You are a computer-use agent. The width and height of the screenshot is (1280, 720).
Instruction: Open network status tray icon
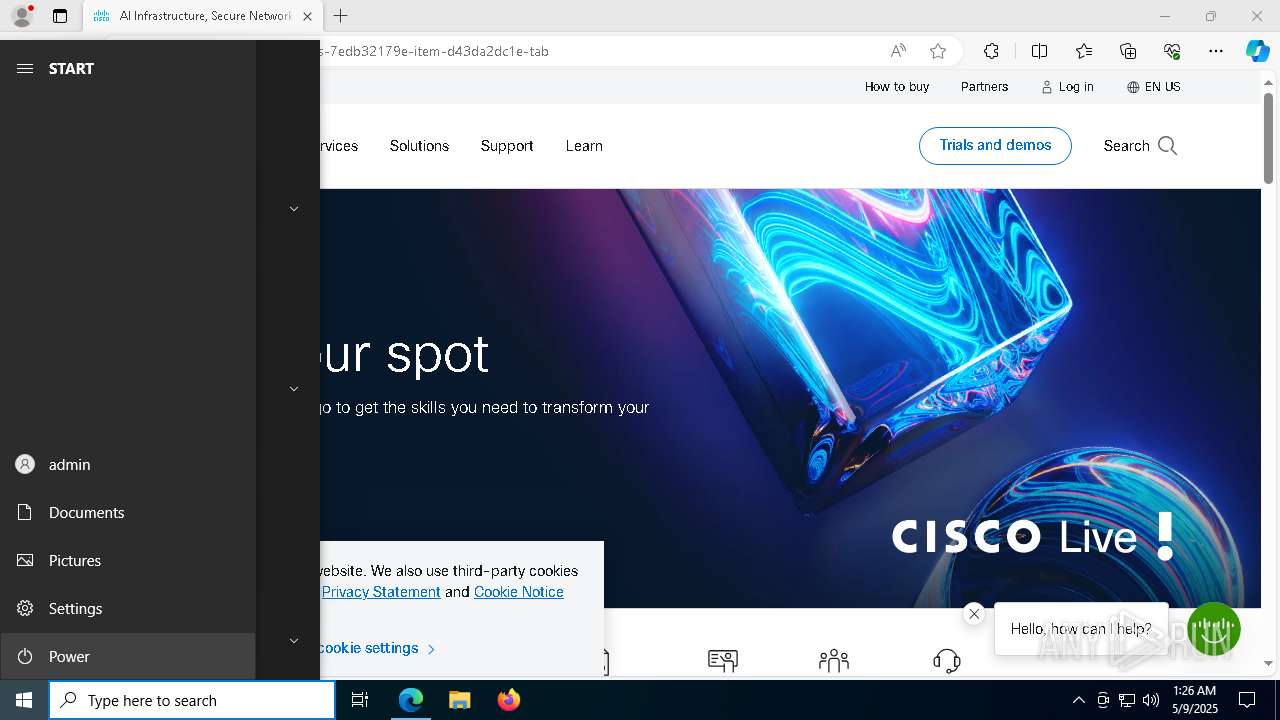tap(1127, 700)
